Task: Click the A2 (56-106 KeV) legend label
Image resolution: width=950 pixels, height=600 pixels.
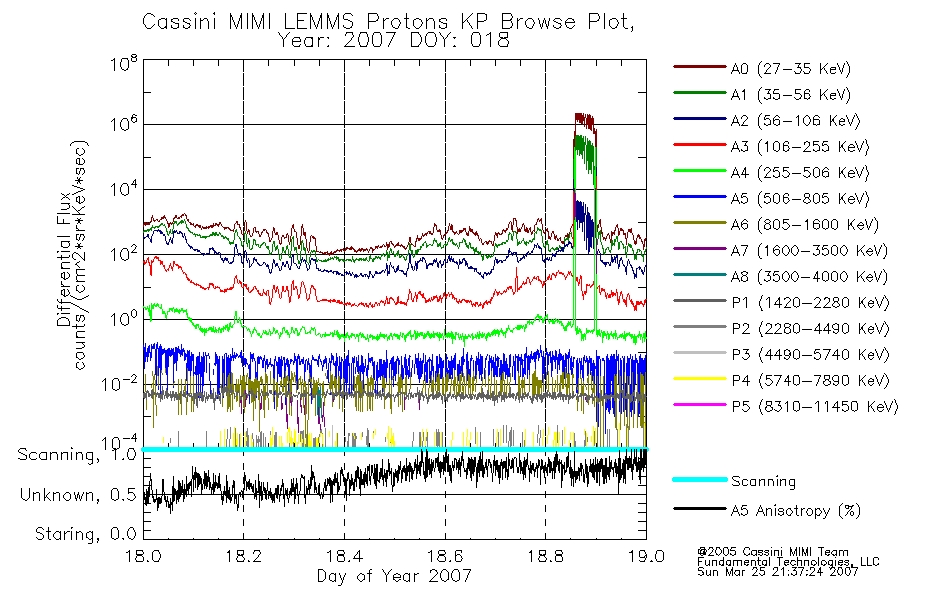Action: [x=796, y=121]
